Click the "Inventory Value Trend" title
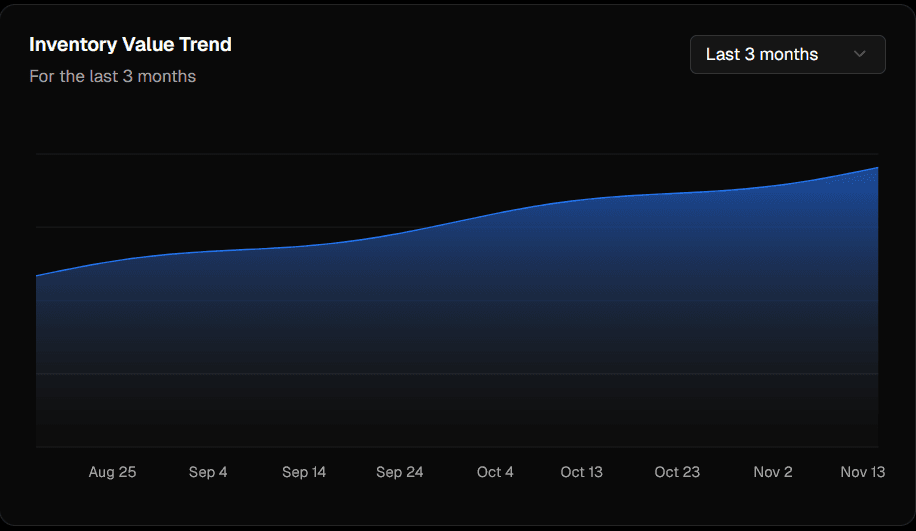916x531 pixels. coord(130,45)
